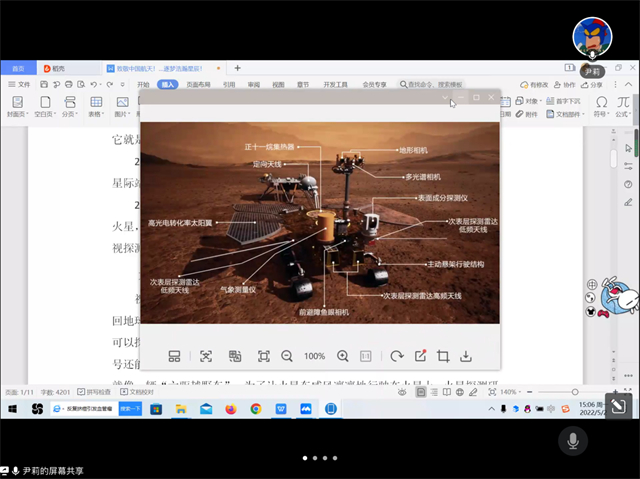This screenshot has height=479, width=640.
Task: Insert a formula via 公式
Action: [x=623, y=106]
